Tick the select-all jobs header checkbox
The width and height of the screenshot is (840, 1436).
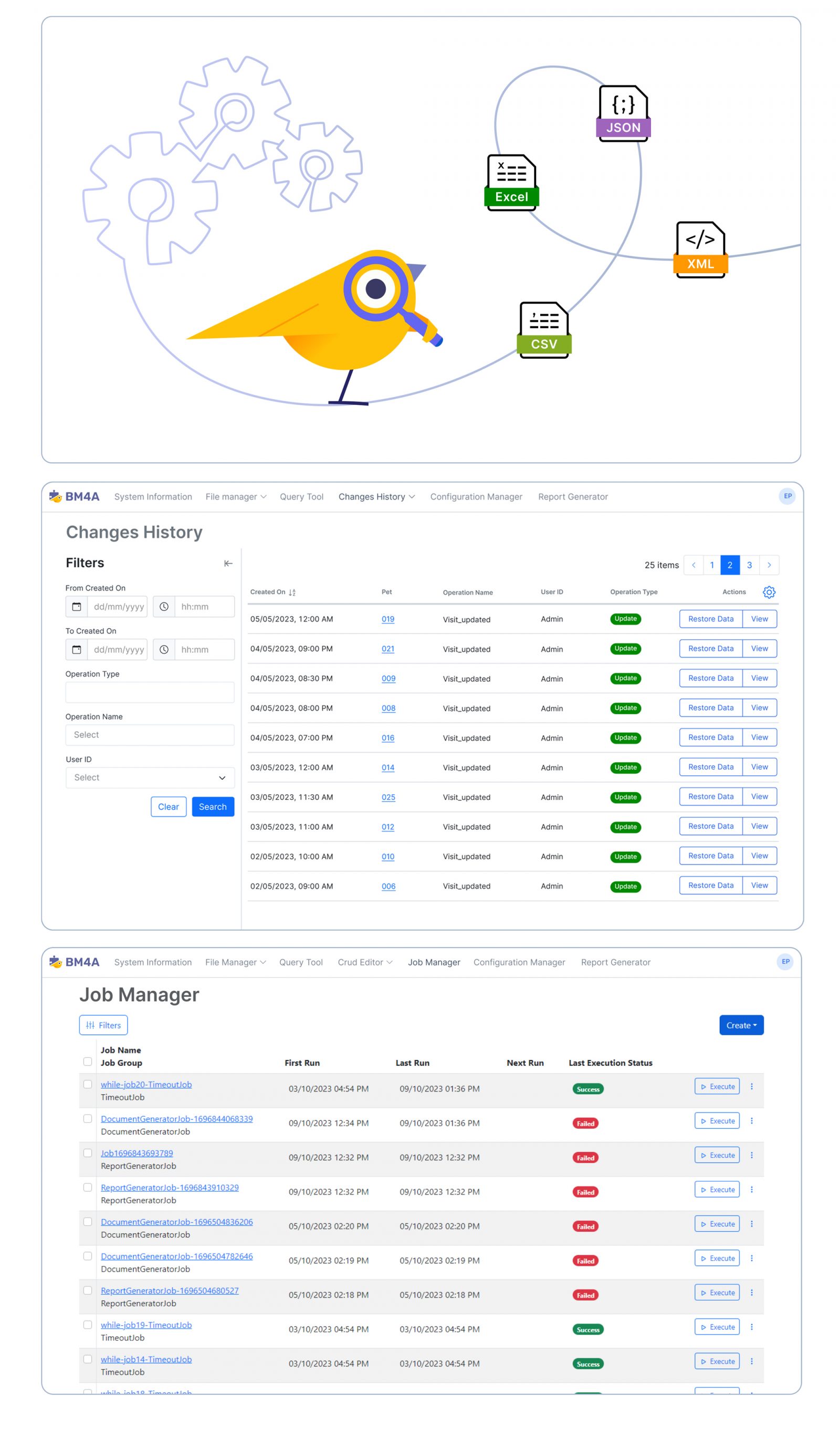point(88,1061)
